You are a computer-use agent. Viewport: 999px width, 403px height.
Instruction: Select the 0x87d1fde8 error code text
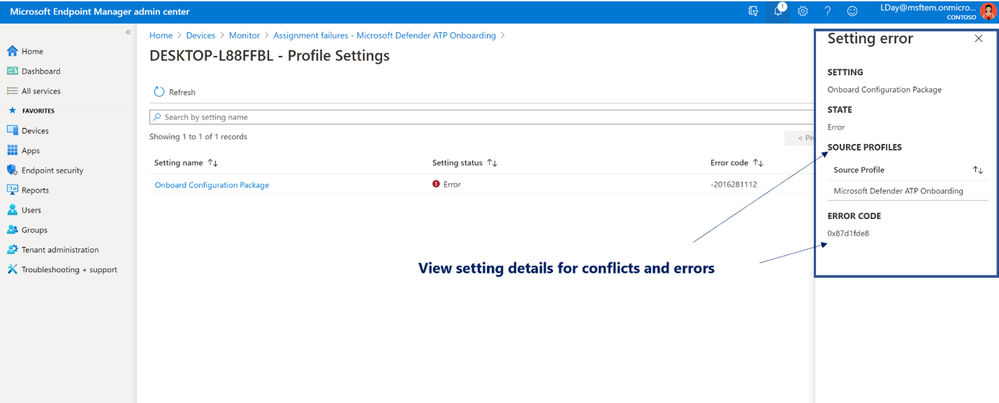click(x=848, y=233)
